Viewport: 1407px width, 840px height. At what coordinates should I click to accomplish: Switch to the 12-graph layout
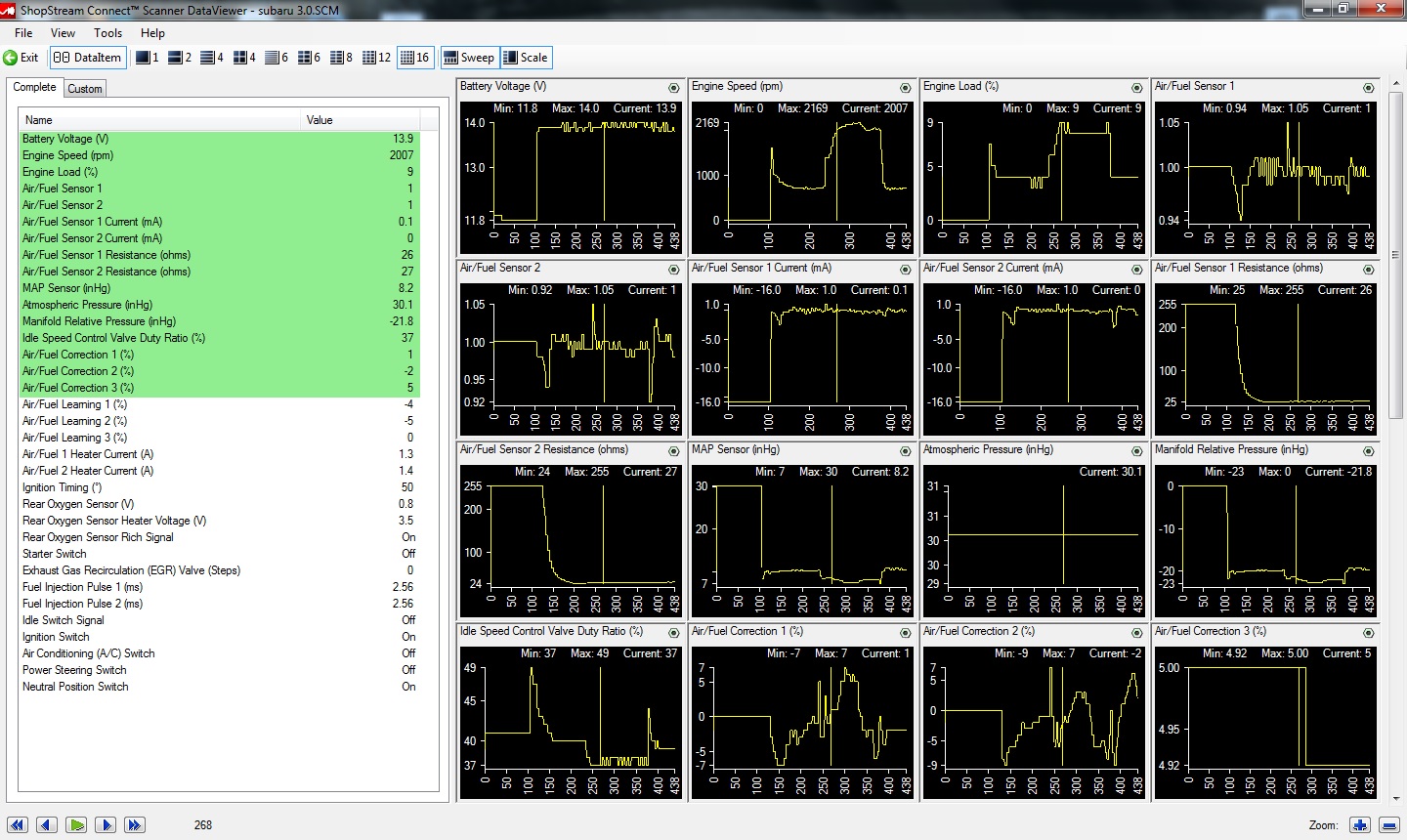click(x=377, y=58)
